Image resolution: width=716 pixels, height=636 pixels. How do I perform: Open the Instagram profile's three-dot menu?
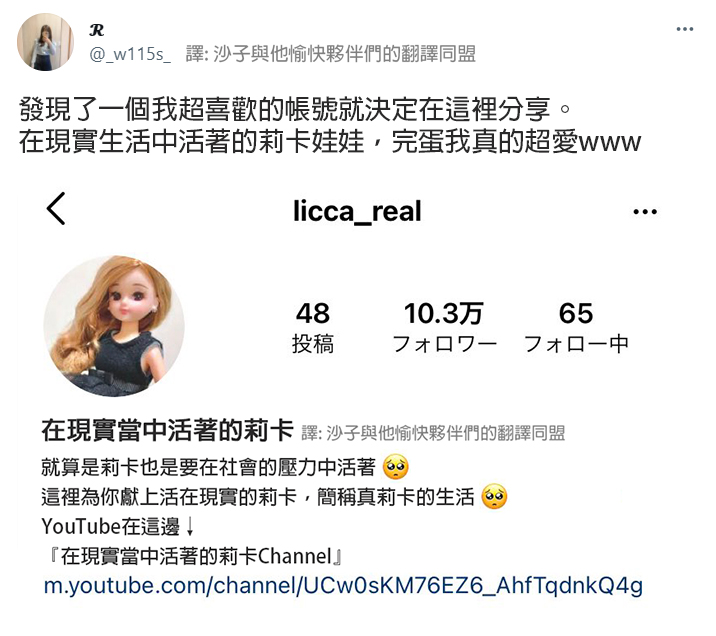coord(645,211)
